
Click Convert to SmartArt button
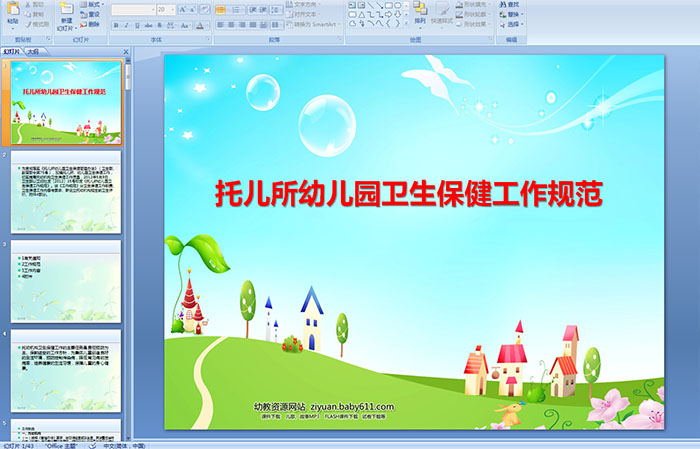[313, 24]
